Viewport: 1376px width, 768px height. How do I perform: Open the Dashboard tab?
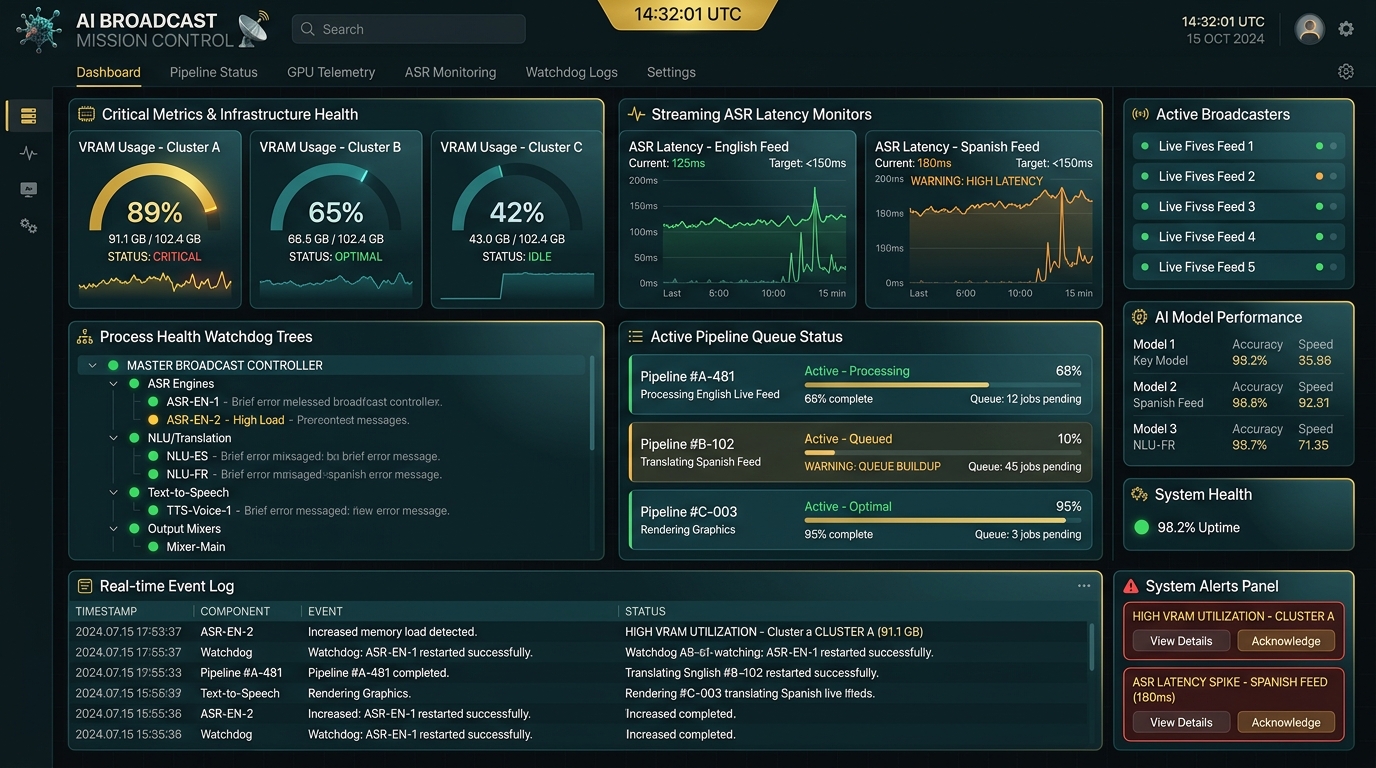pos(108,72)
